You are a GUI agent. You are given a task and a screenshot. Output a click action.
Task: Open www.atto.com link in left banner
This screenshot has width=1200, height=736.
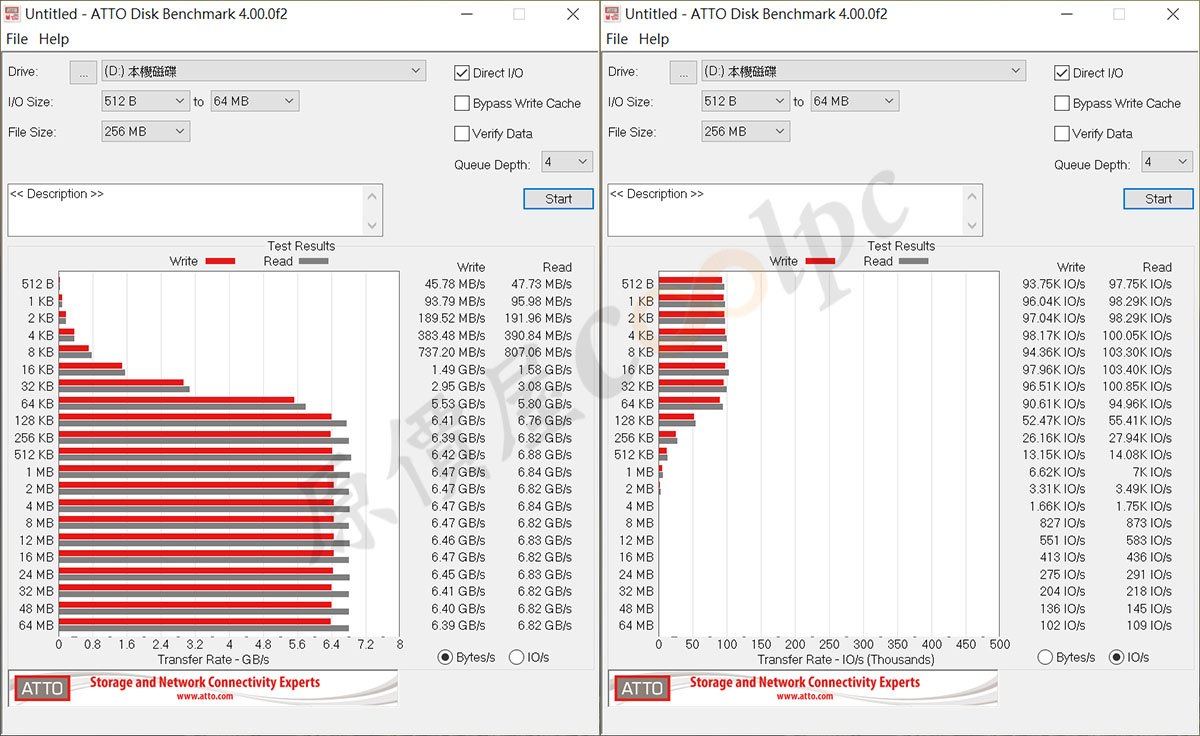205,696
